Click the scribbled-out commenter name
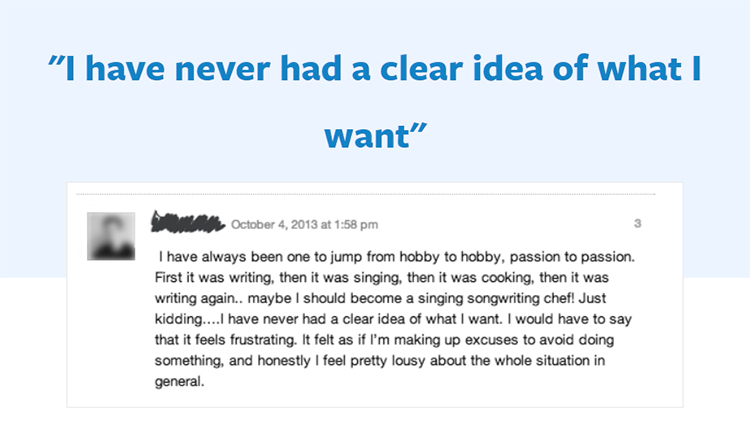 (x=188, y=222)
